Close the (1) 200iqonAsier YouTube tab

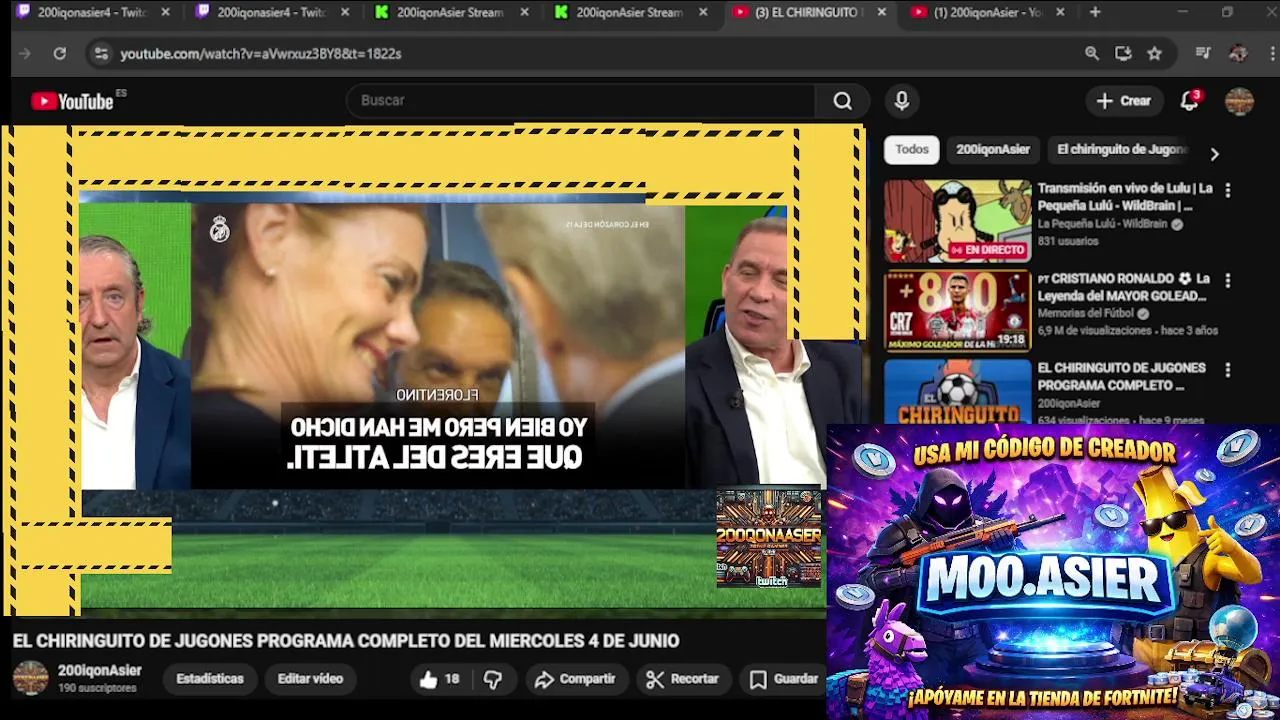click(x=1060, y=12)
